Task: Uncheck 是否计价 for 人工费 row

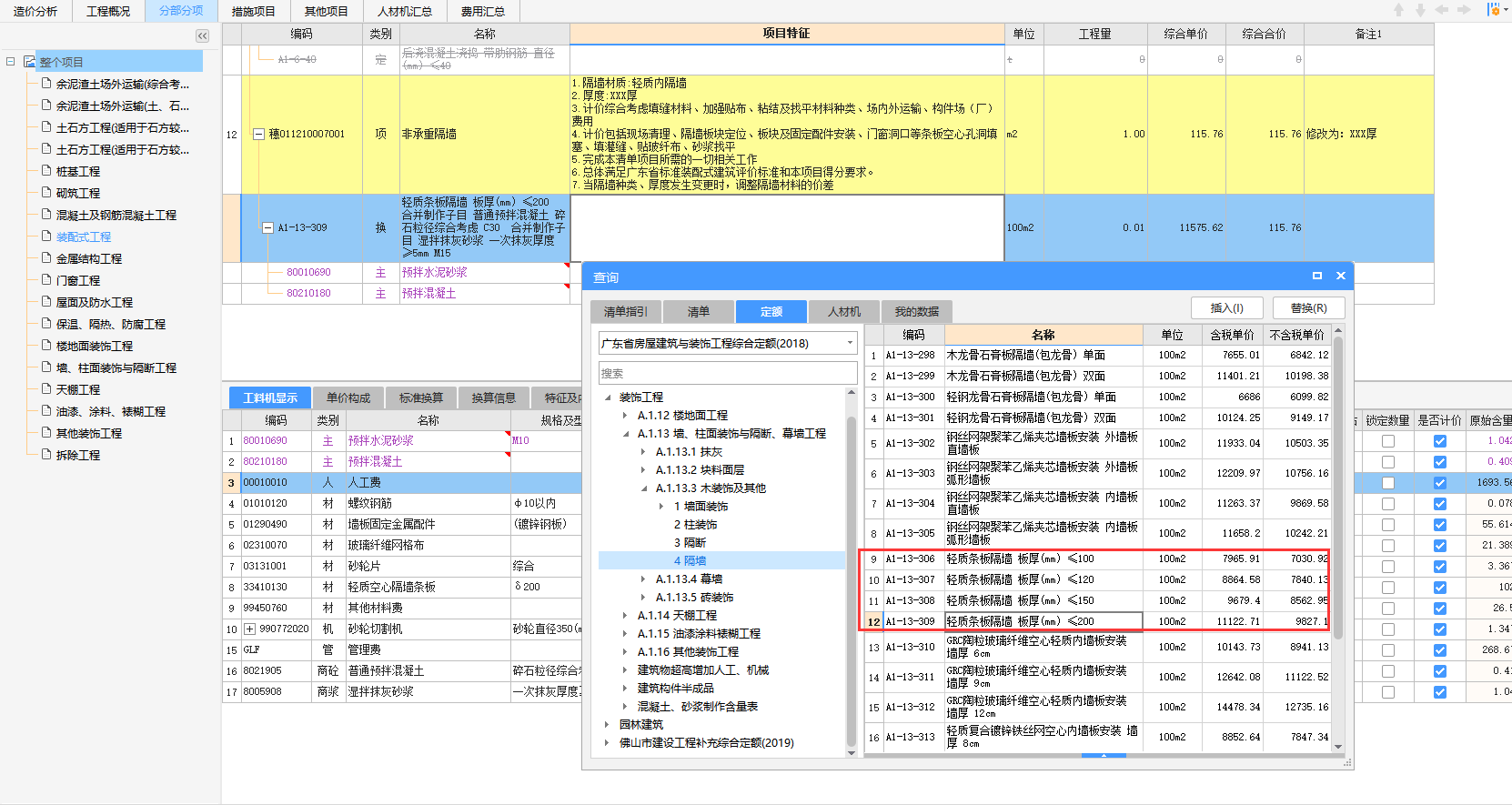Action: (x=1439, y=482)
